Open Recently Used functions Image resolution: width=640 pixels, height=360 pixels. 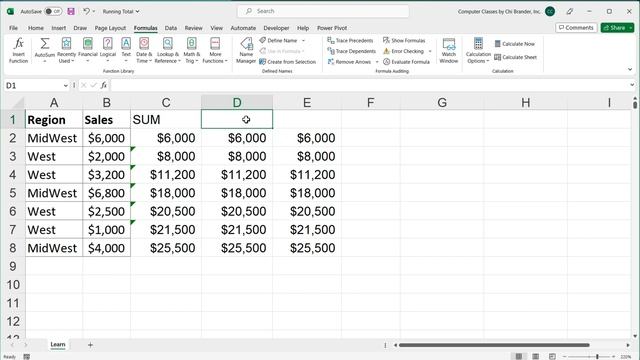point(66,50)
